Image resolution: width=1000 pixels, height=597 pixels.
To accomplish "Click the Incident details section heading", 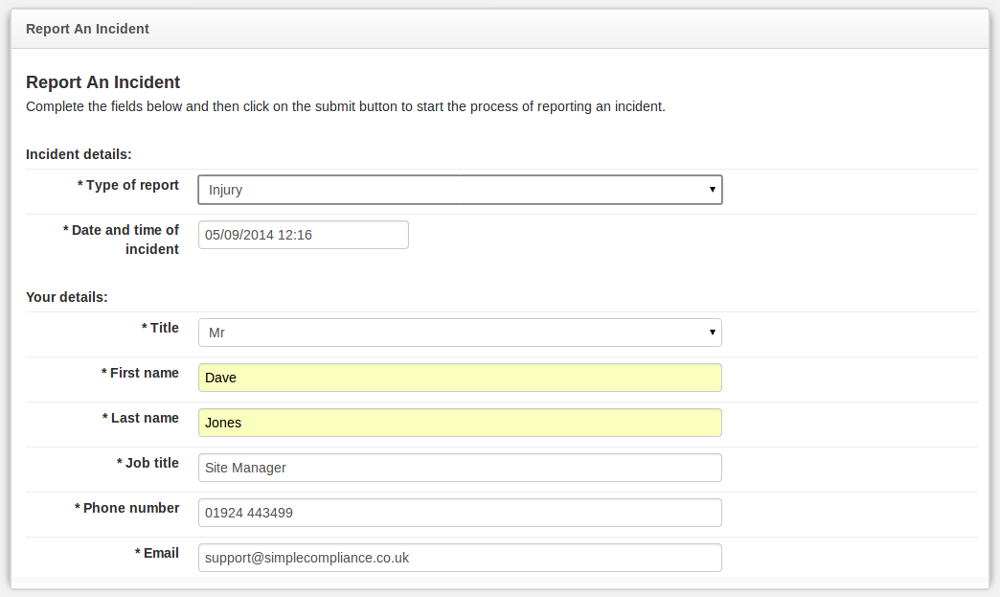I will pyautogui.click(x=78, y=154).
